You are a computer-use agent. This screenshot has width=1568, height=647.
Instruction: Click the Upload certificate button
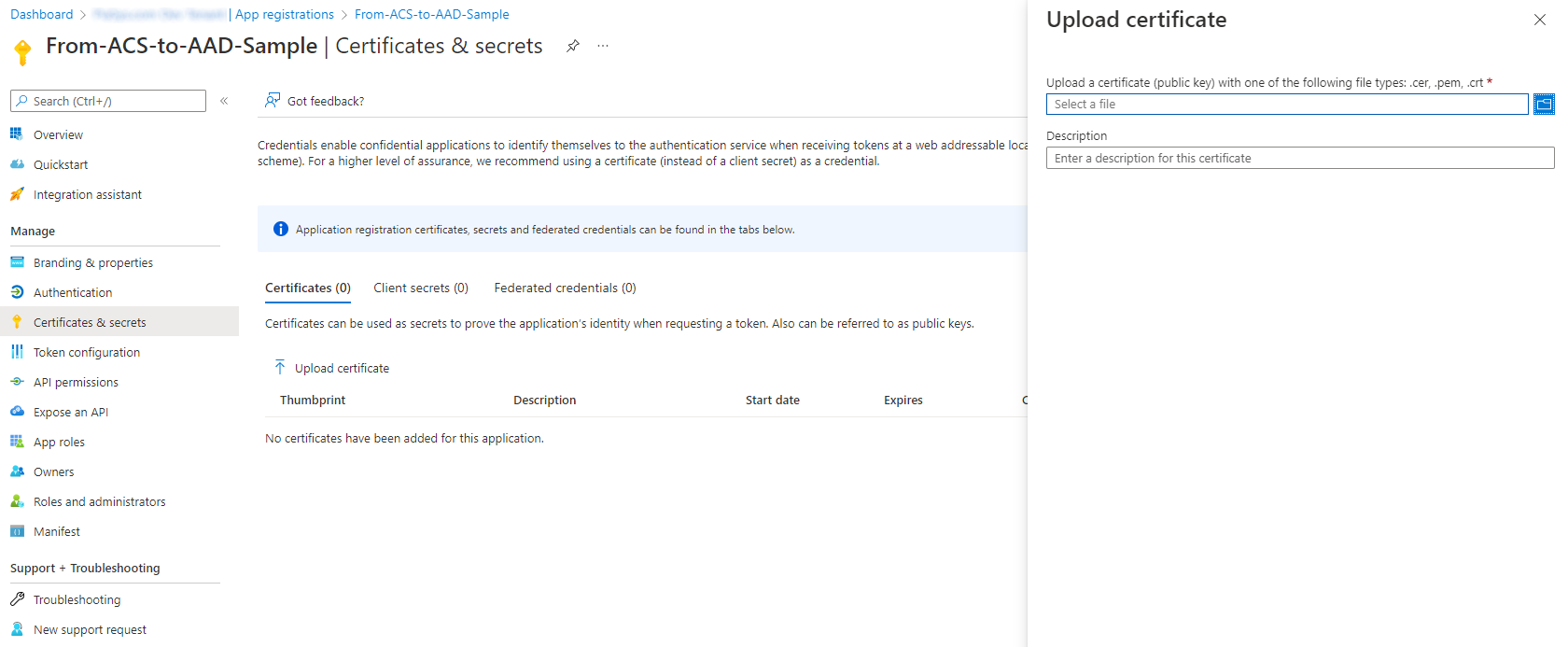tap(331, 368)
